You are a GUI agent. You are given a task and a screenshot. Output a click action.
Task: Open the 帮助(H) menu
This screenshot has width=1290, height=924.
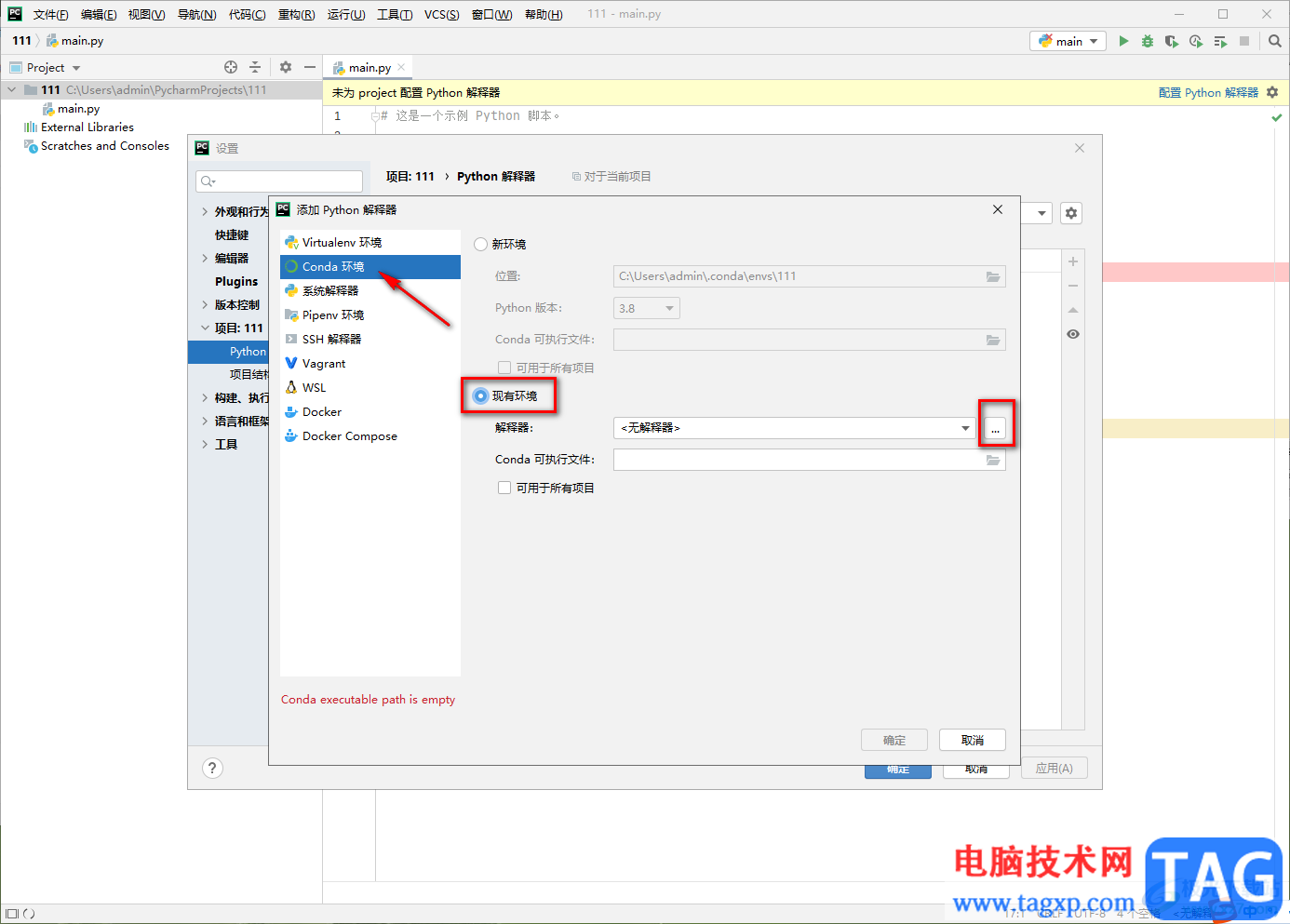click(x=544, y=14)
